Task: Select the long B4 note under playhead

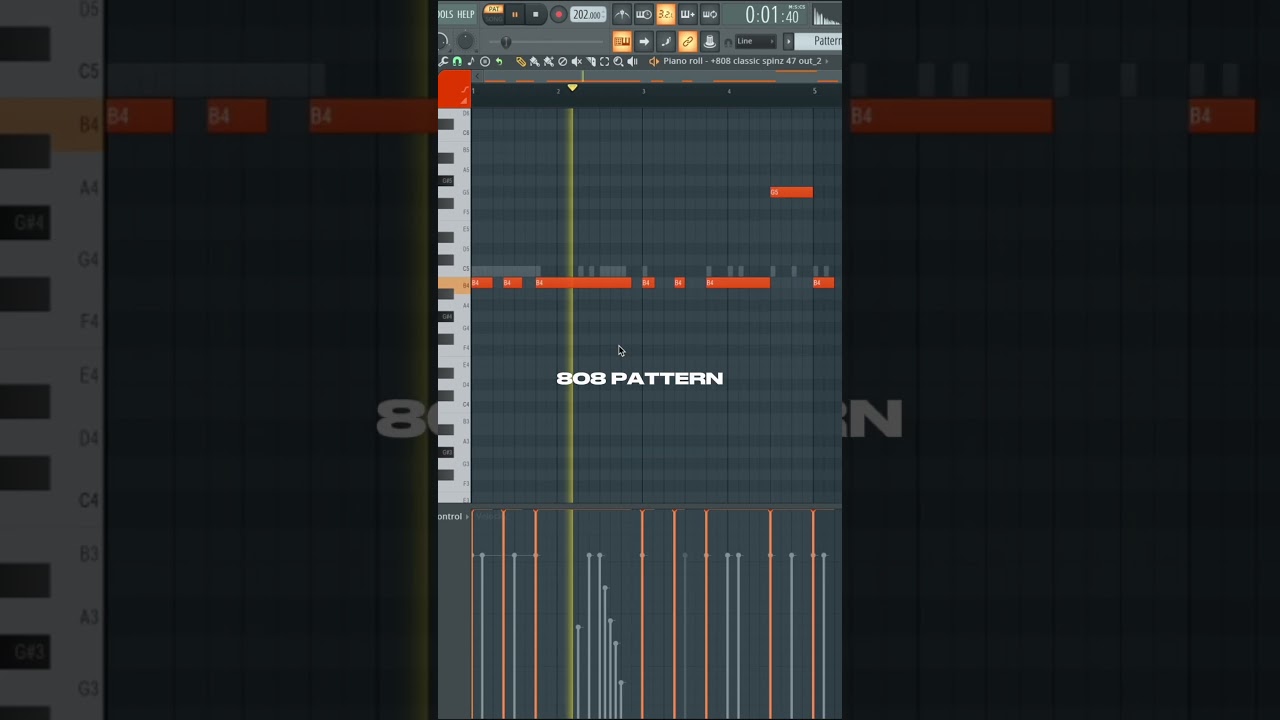Action: (x=583, y=283)
